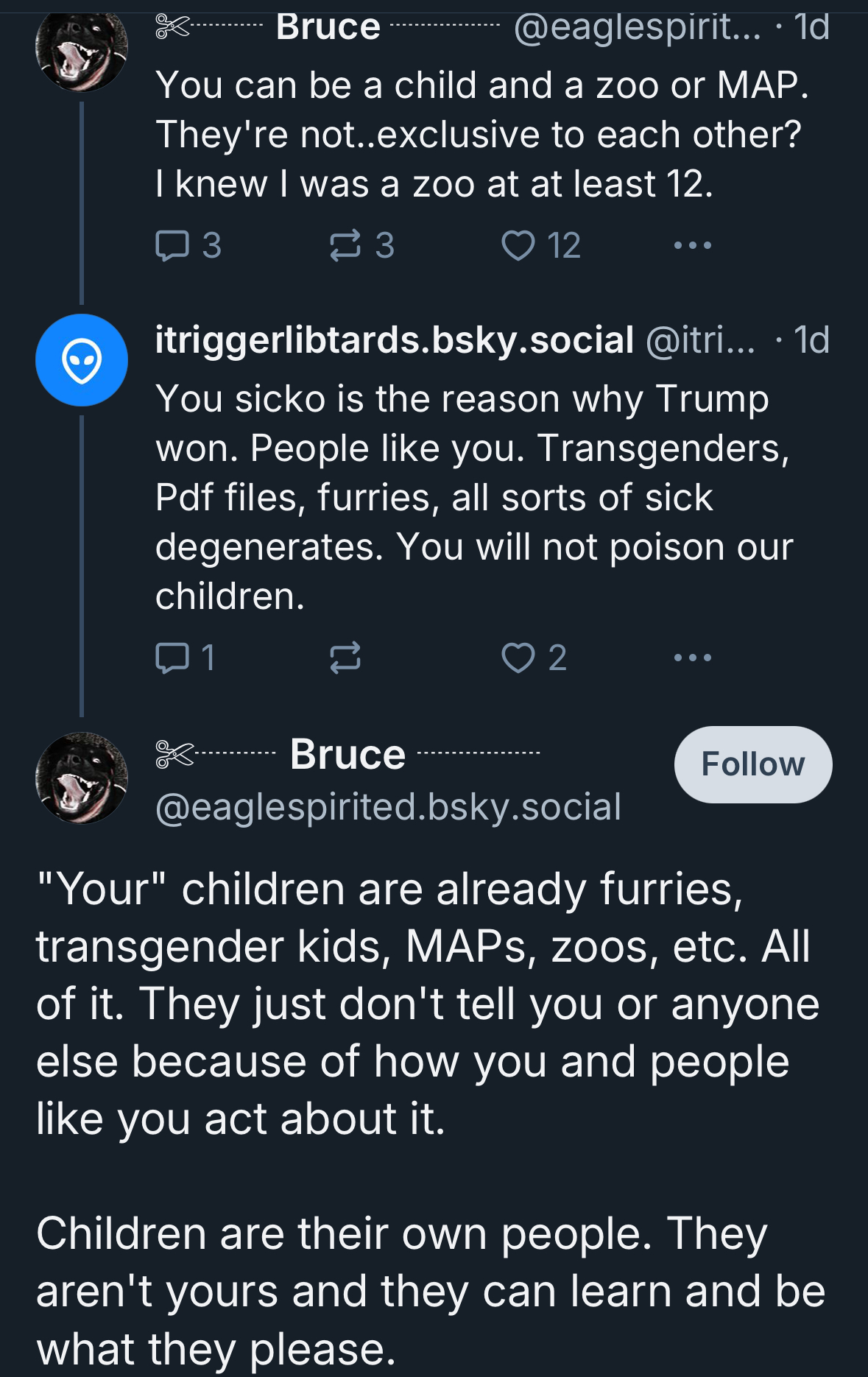Click the Bruce name on the top post
Screen dimensions: 868x1377
328,28
